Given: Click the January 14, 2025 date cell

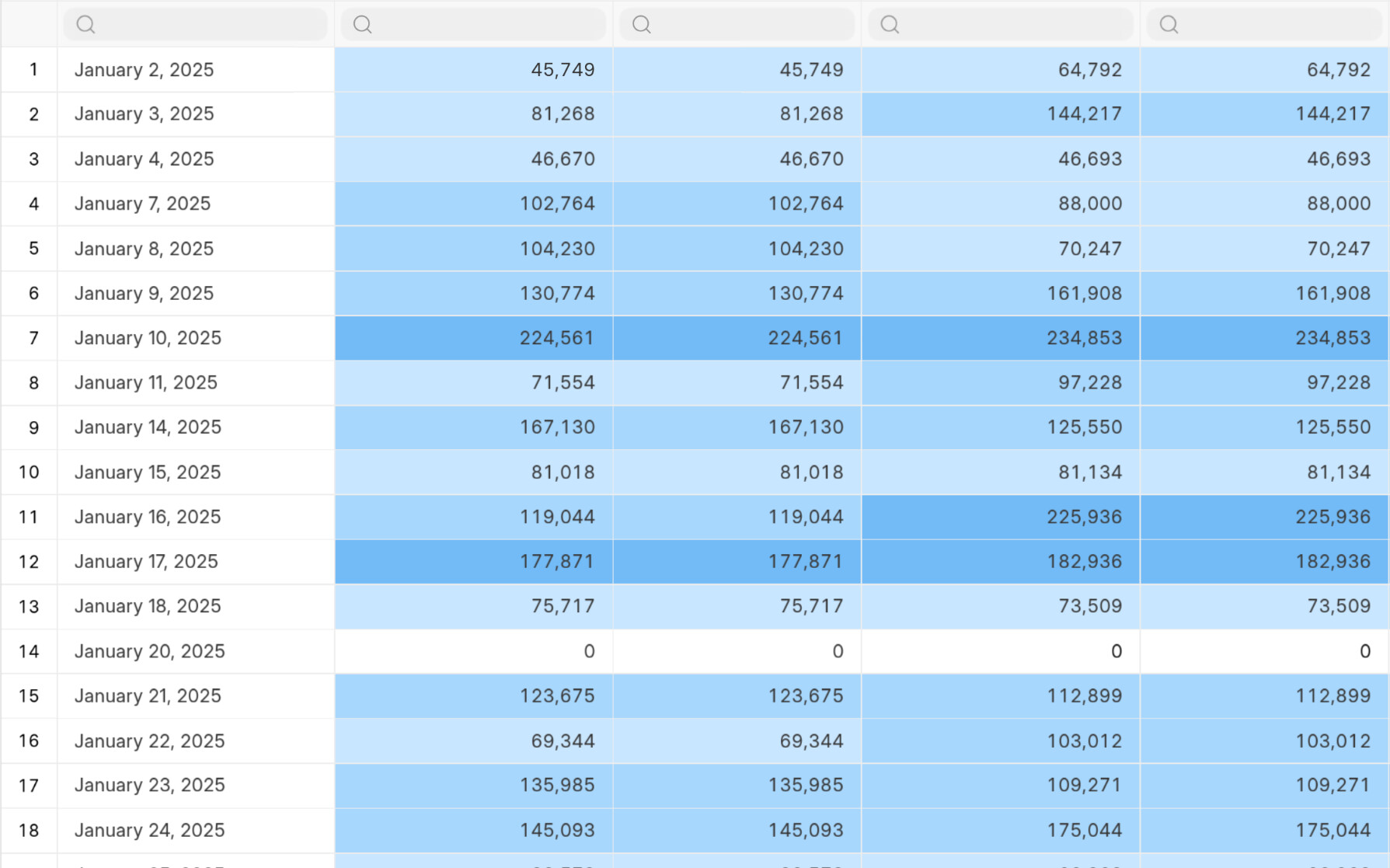Looking at the screenshot, I should pyautogui.click(x=196, y=427).
